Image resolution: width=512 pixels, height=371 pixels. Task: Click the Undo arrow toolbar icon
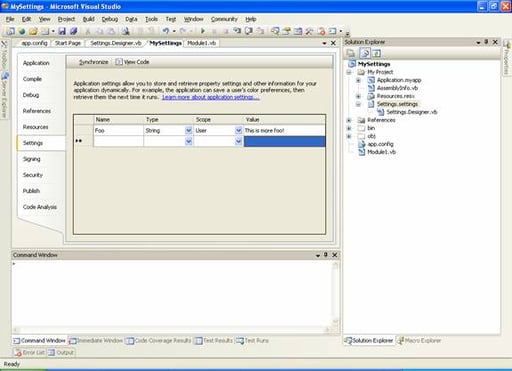[x=166, y=31]
